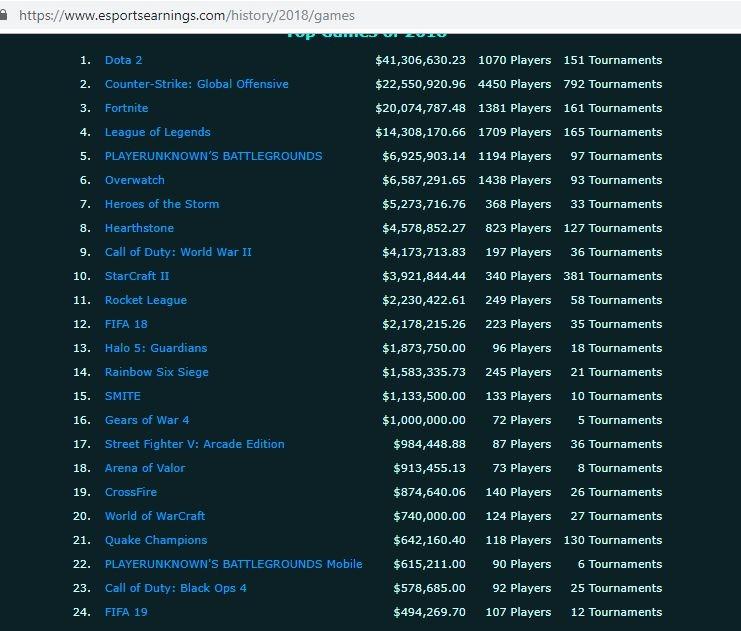Click the $494,269.70 prize amount
741x631 pixels.
point(430,613)
